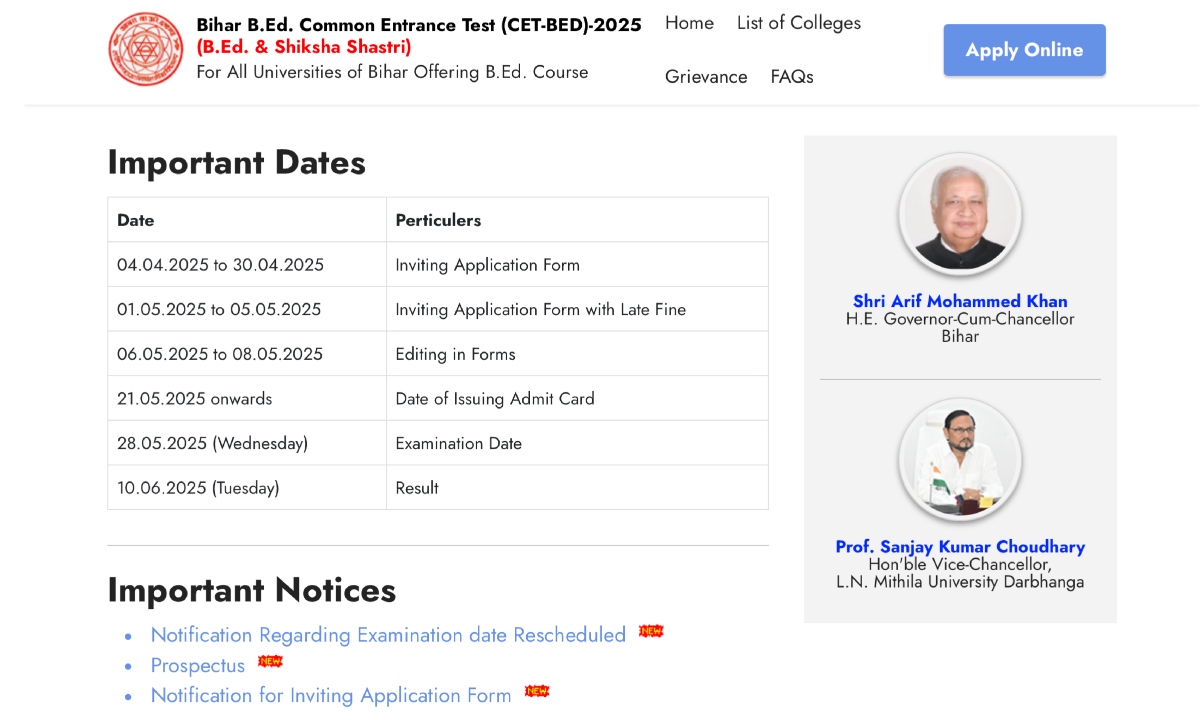Open Notification Regarding Examination date Rescheduled

coord(388,635)
